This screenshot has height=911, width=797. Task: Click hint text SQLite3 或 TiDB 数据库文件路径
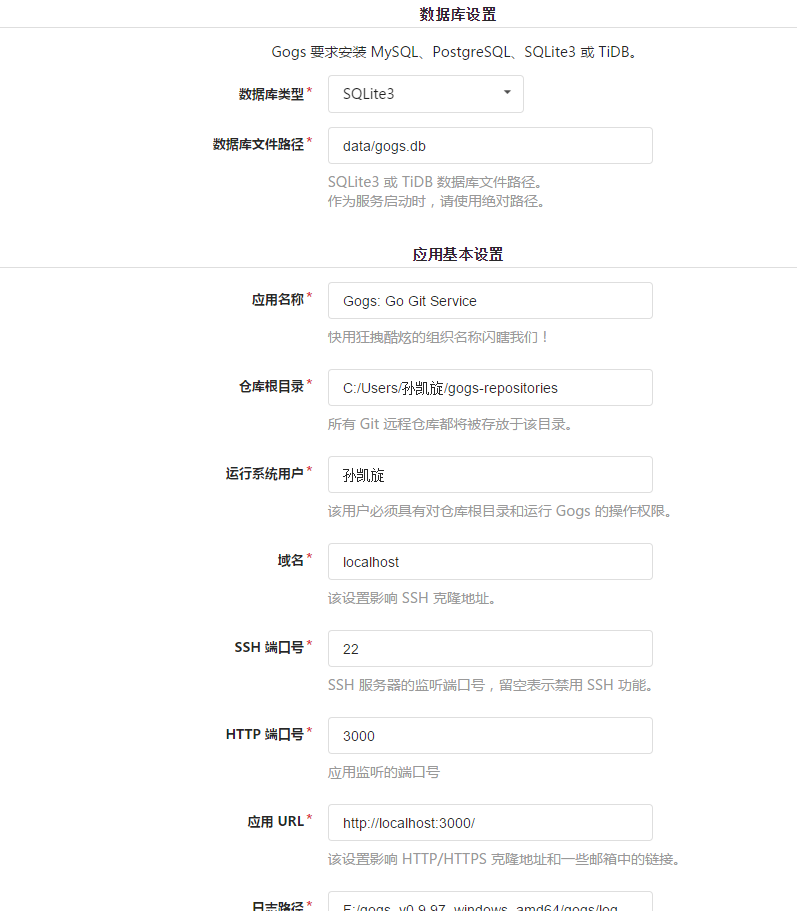point(436,182)
